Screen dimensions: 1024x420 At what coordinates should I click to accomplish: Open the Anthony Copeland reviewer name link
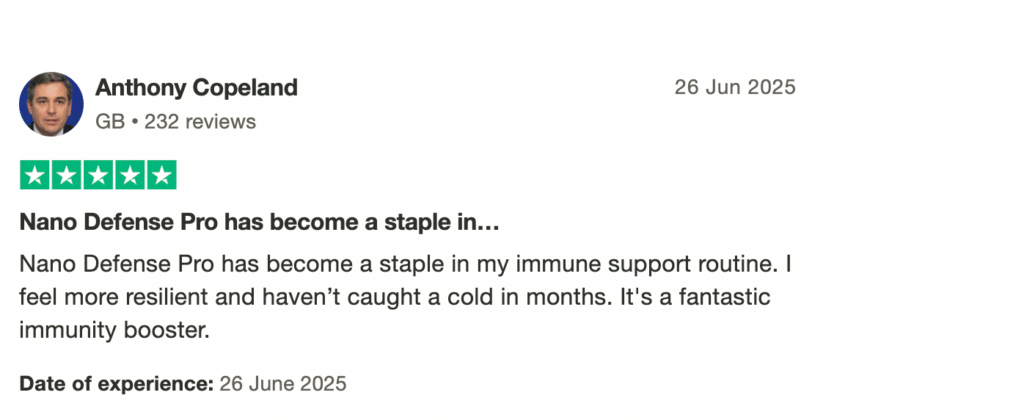(x=196, y=88)
